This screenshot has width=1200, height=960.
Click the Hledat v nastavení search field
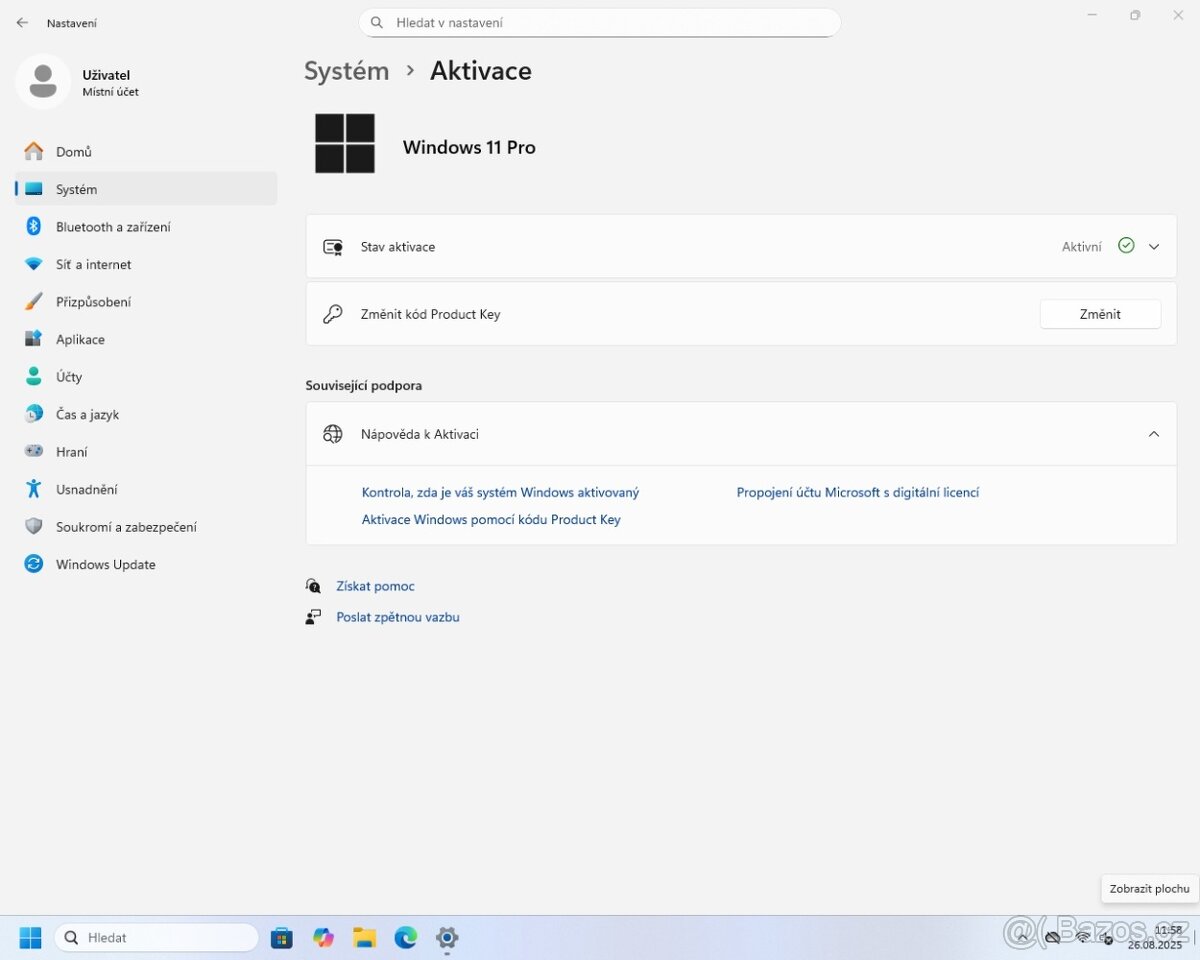[x=600, y=22]
